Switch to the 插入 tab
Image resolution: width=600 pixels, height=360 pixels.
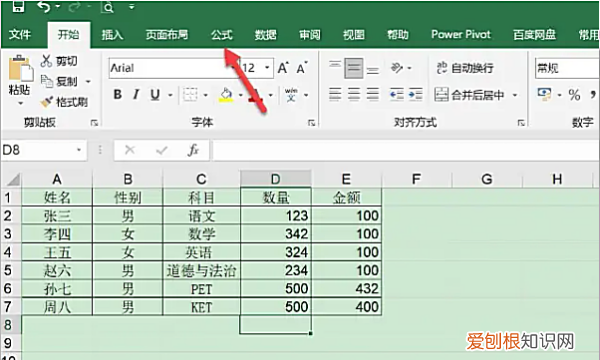point(112,34)
